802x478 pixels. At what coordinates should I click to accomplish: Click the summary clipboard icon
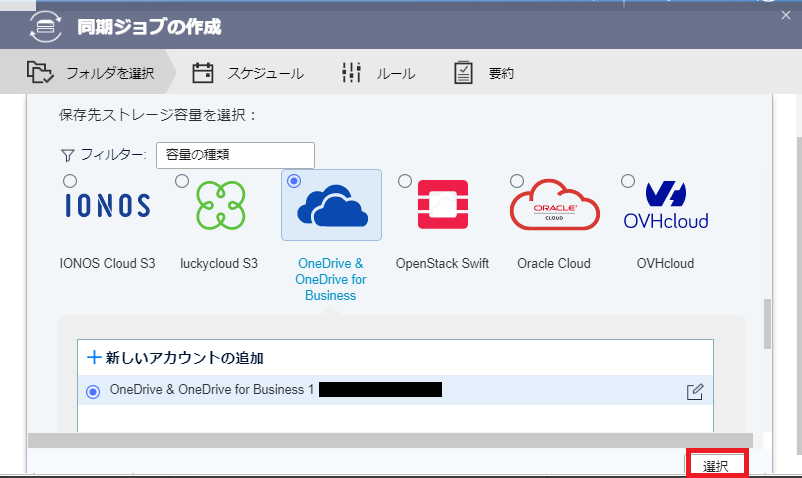coord(463,73)
